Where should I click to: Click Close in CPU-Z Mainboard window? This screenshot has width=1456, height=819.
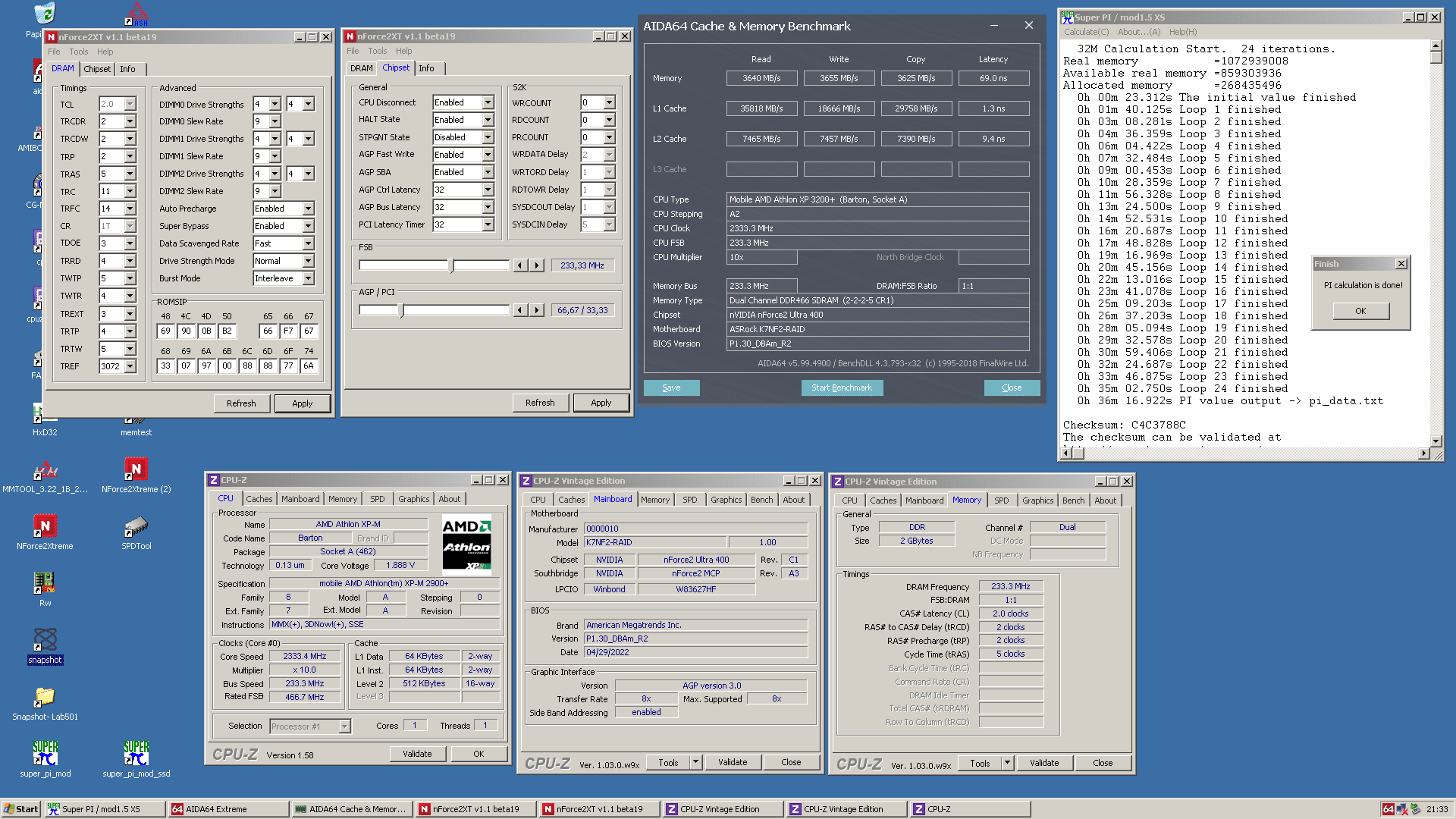[x=791, y=762]
